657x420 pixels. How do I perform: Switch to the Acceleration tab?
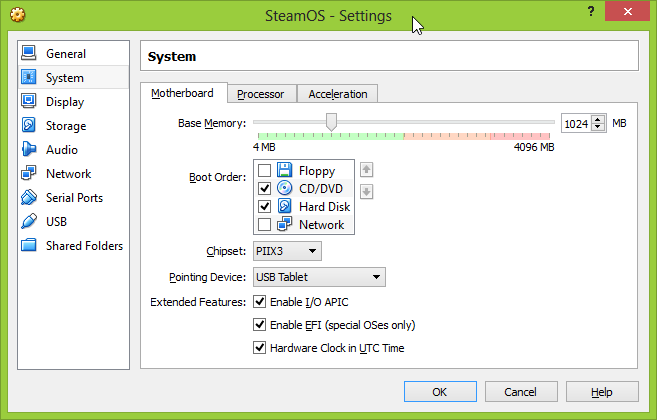click(x=338, y=94)
